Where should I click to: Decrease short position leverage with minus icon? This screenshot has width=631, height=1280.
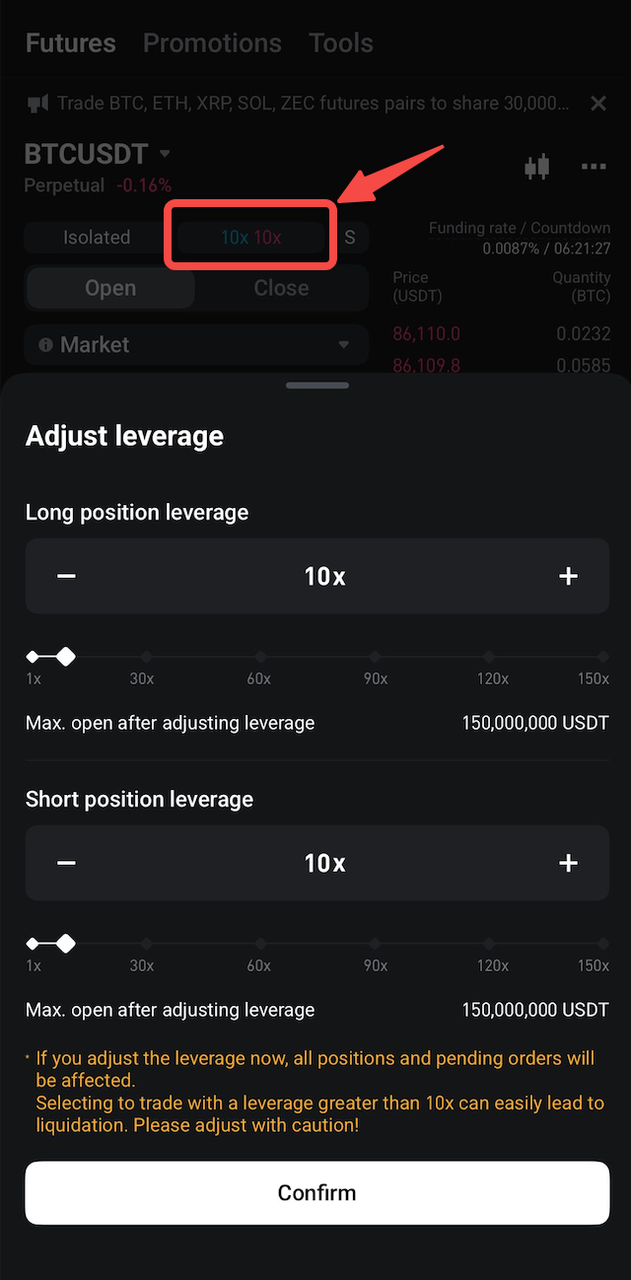66,862
